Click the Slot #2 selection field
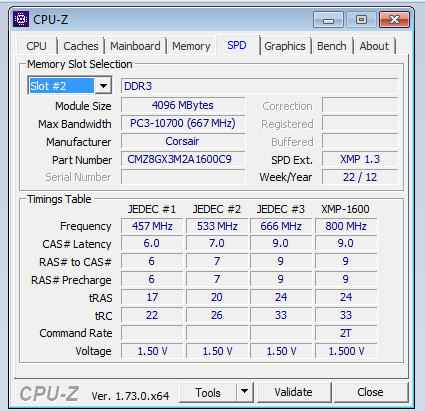The width and height of the screenshot is (425, 411). point(62,86)
